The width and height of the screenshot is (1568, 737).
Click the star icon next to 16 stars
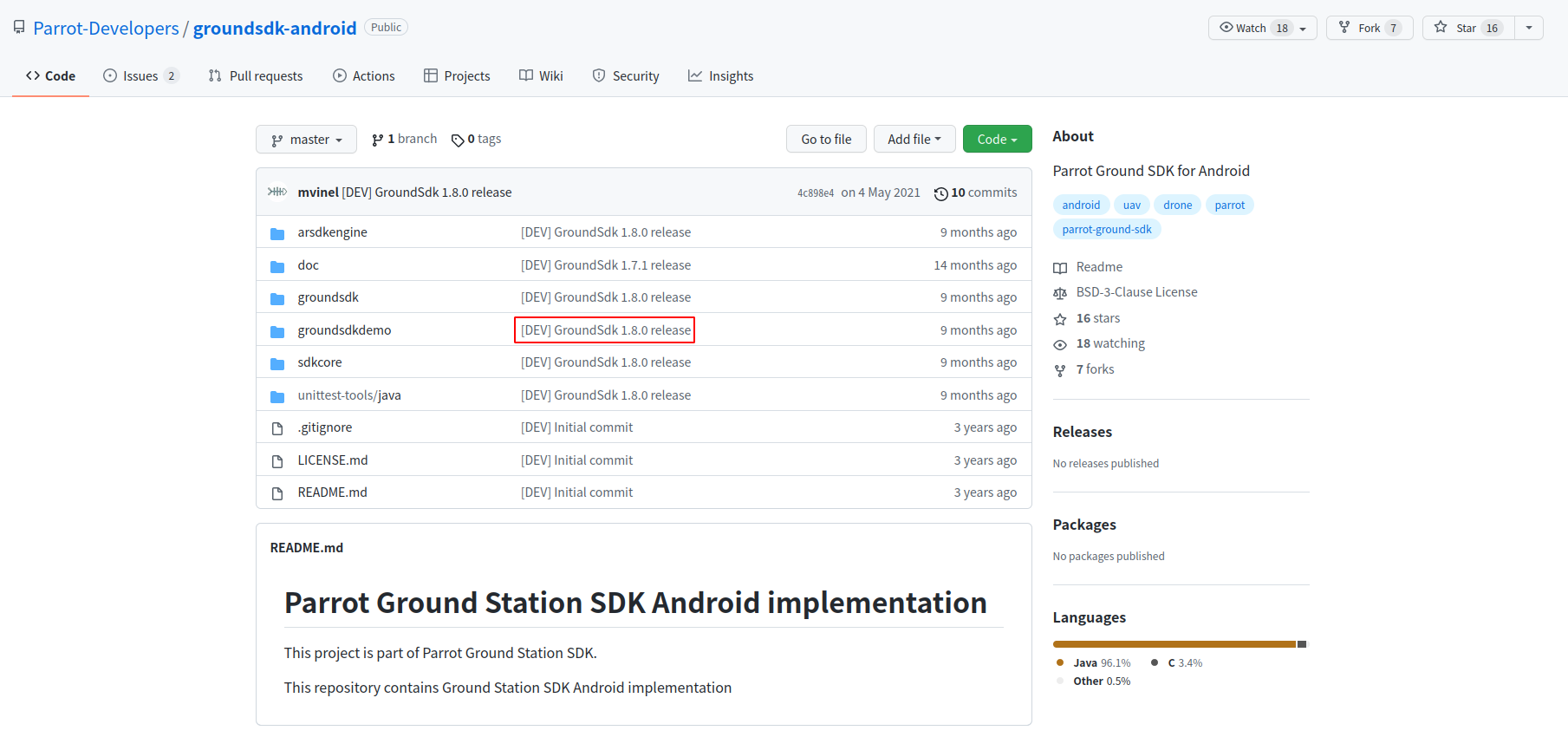coord(1060,319)
